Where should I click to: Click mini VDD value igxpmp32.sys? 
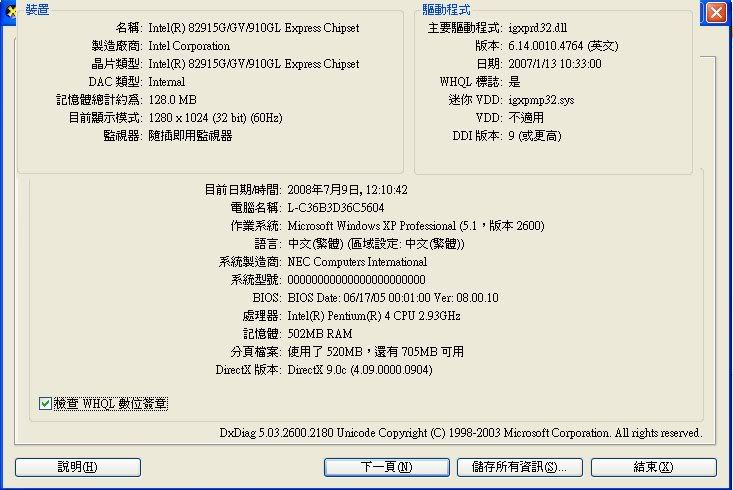click(x=541, y=100)
